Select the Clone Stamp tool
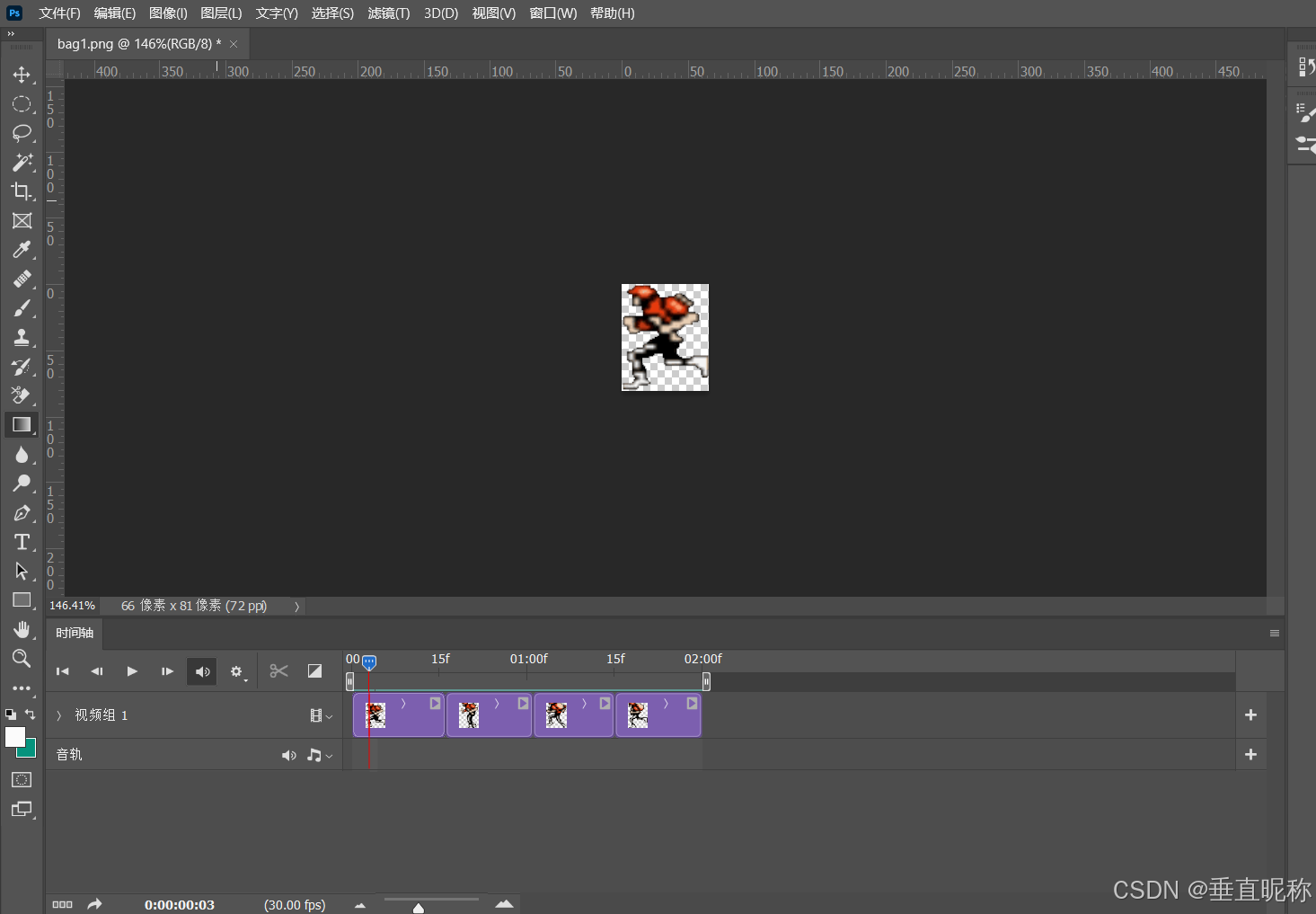The width and height of the screenshot is (1316, 914). coord(22,338)
